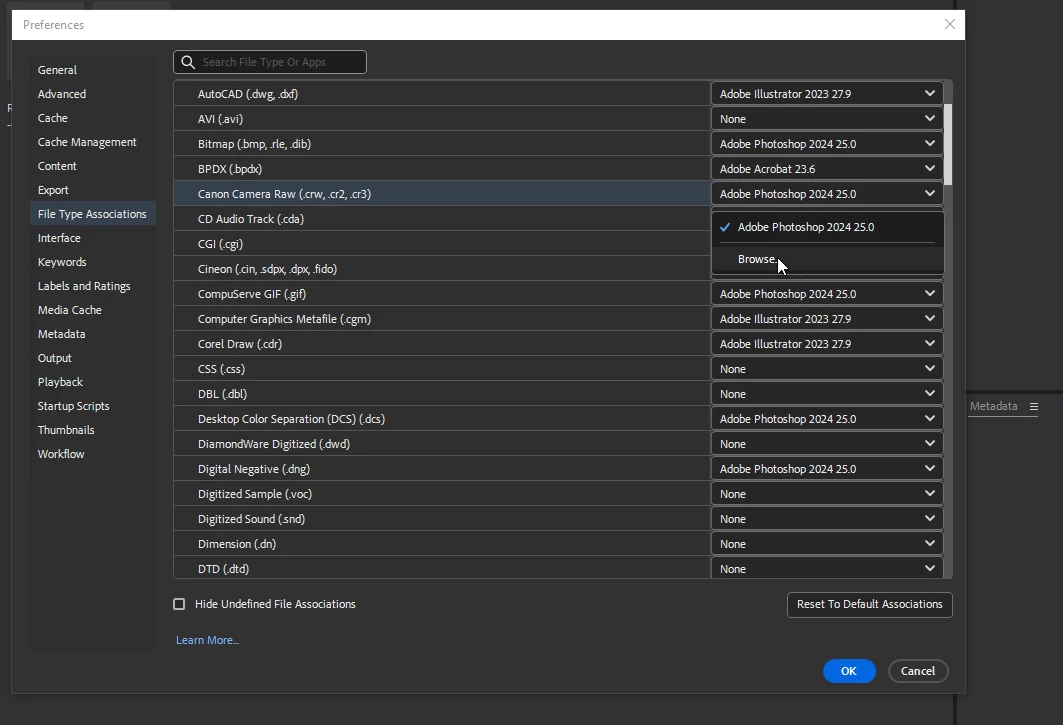
Task: Choose Browse option in dropdown menu
Action: 827,259
